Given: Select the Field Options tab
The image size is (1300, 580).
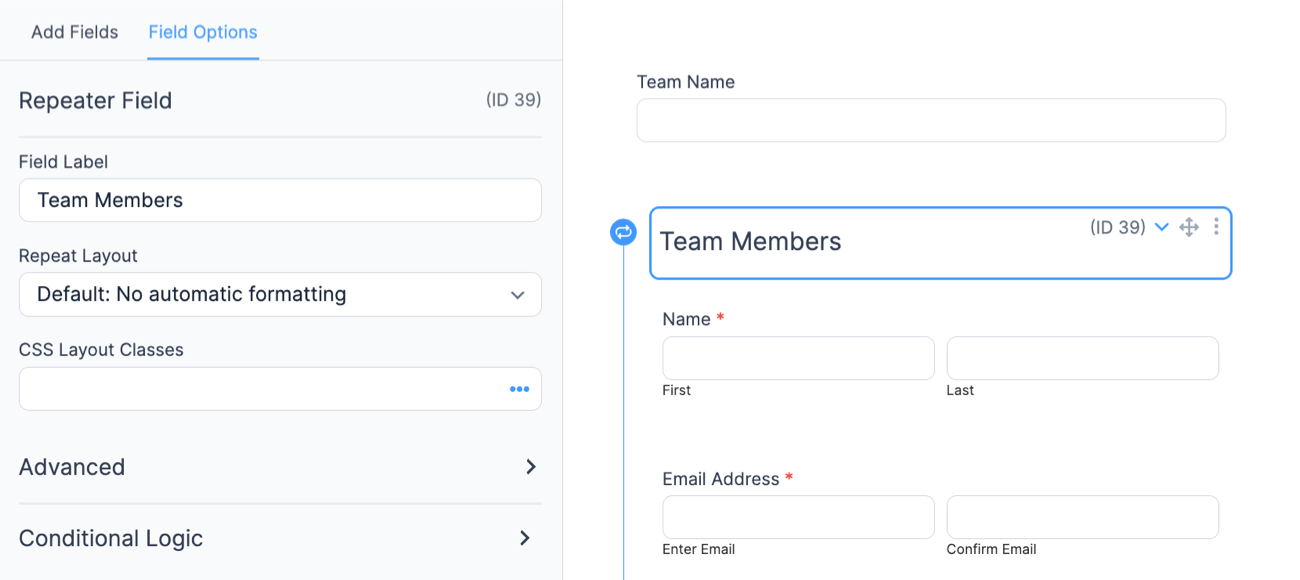Looking at the screenshot, I should click(x=203, y=32).
